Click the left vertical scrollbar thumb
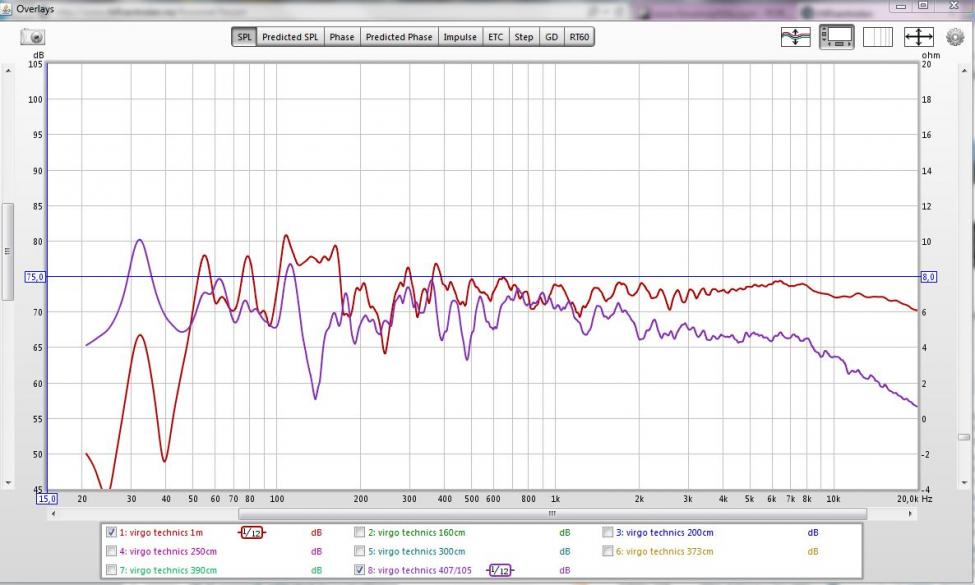 click(7, 252)
